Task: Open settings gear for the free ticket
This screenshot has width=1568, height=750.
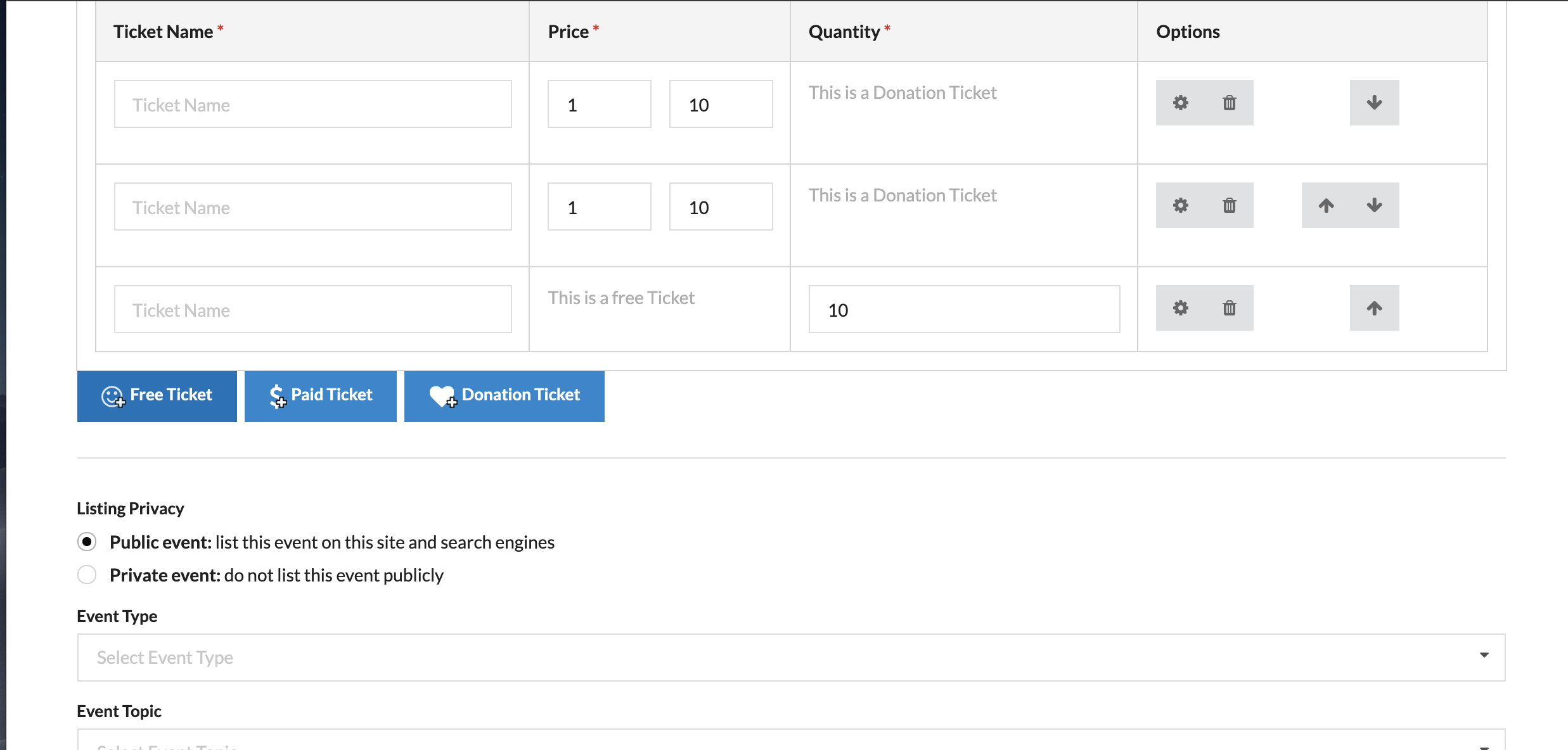Action: (1180, 308)
